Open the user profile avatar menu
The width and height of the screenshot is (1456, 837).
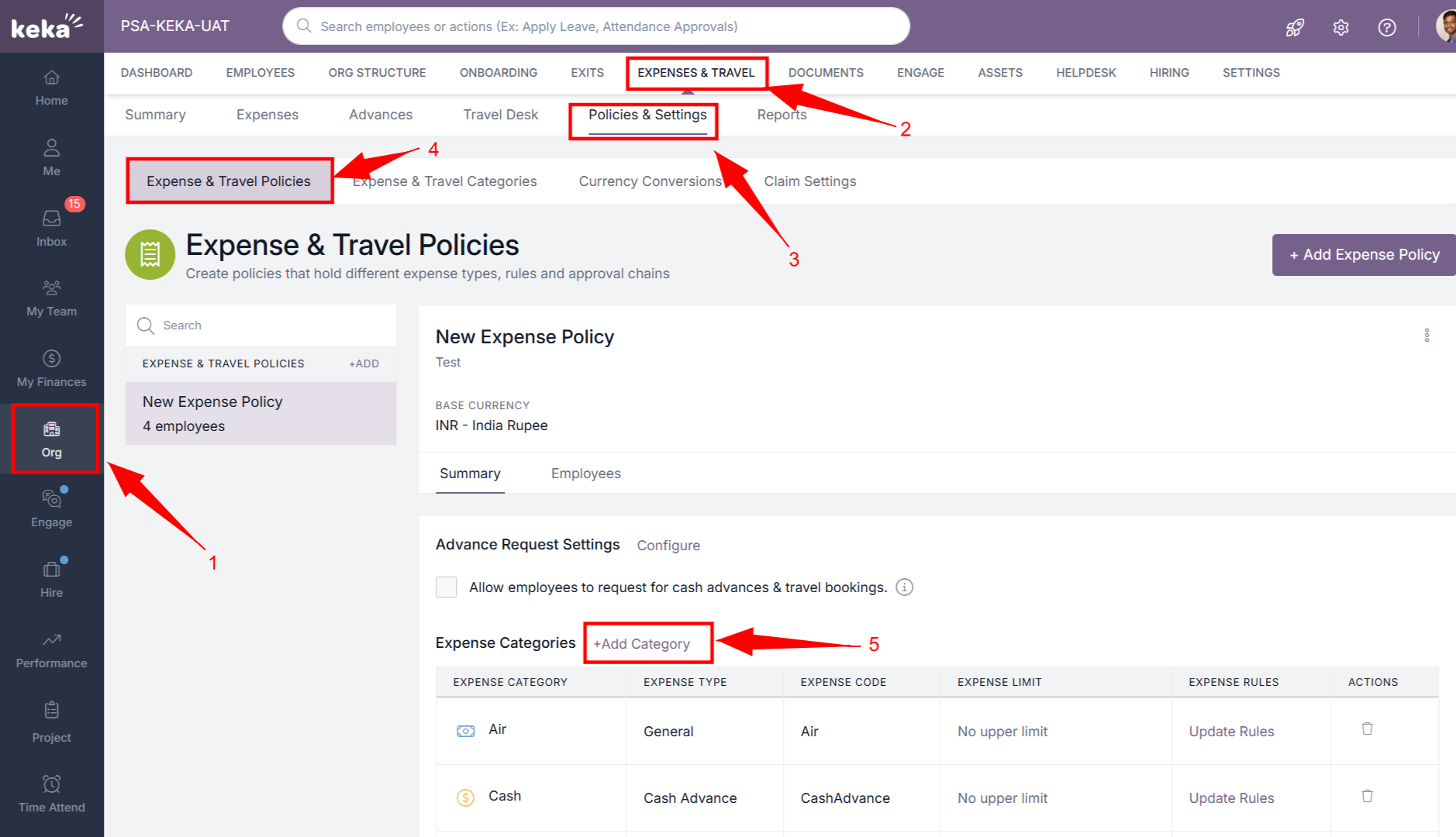point(1445,26)
